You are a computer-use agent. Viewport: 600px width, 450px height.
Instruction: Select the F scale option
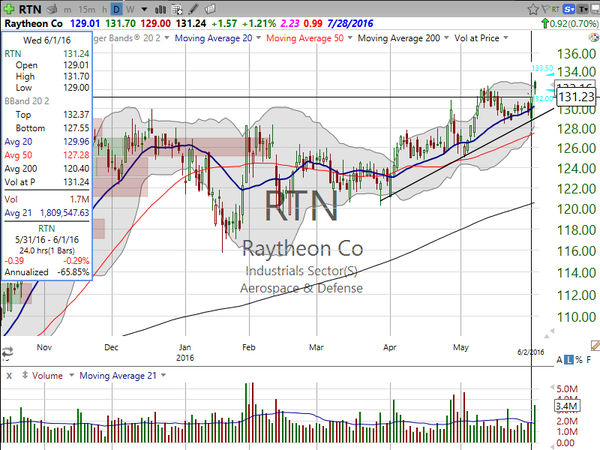pyautogui.click(x=589, y=360)
